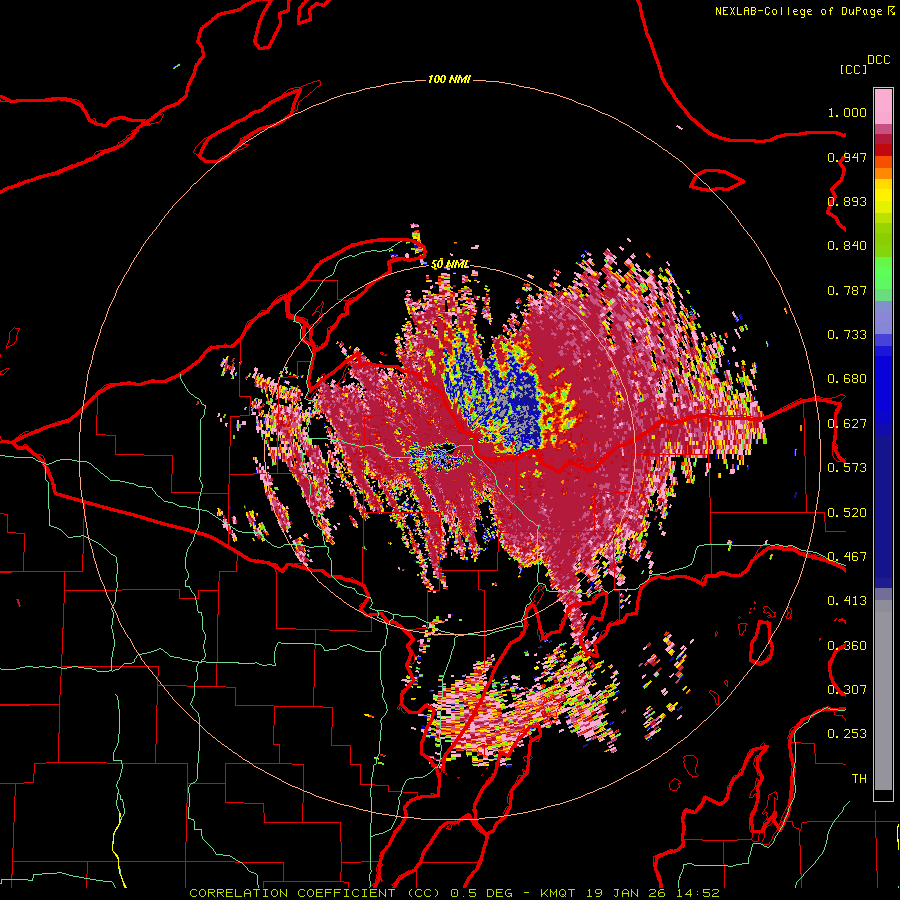Click the [CC] units label
Viewport: 900px width, 900px height.
click(x=853, y=69)
